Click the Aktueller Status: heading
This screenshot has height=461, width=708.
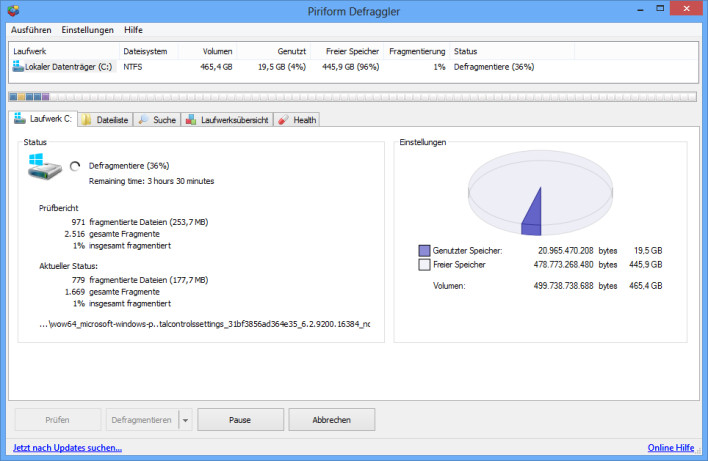(68, 266)
